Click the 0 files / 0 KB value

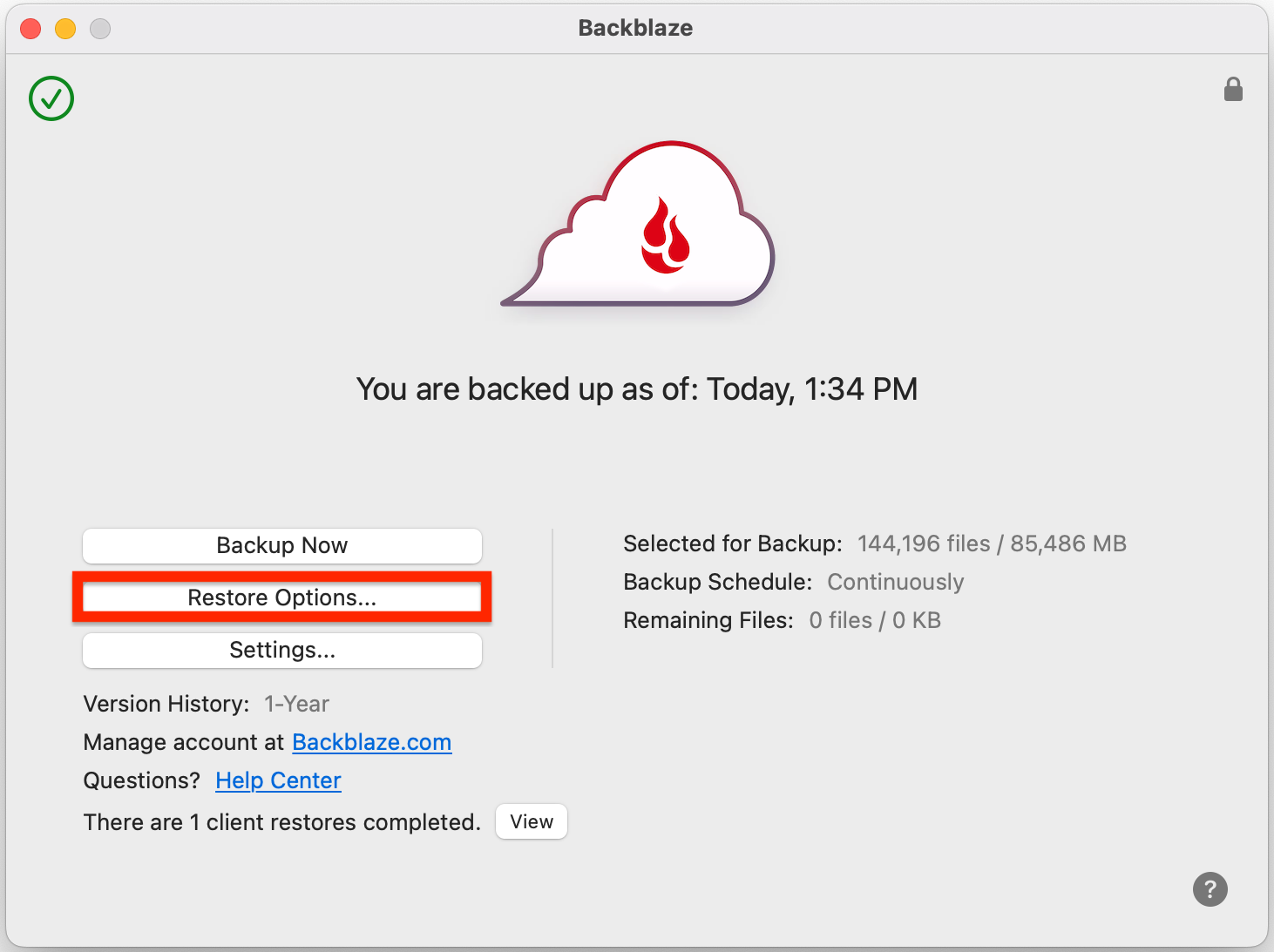[x=875, y=620]
